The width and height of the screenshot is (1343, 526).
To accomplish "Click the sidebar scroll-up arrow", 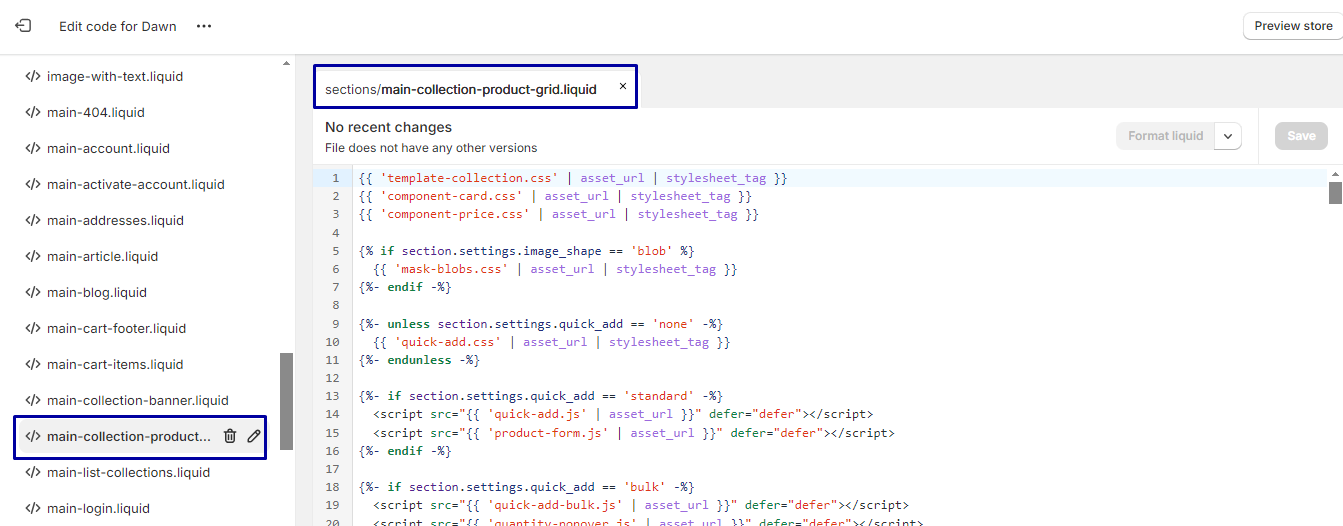I will coord(287,63).
